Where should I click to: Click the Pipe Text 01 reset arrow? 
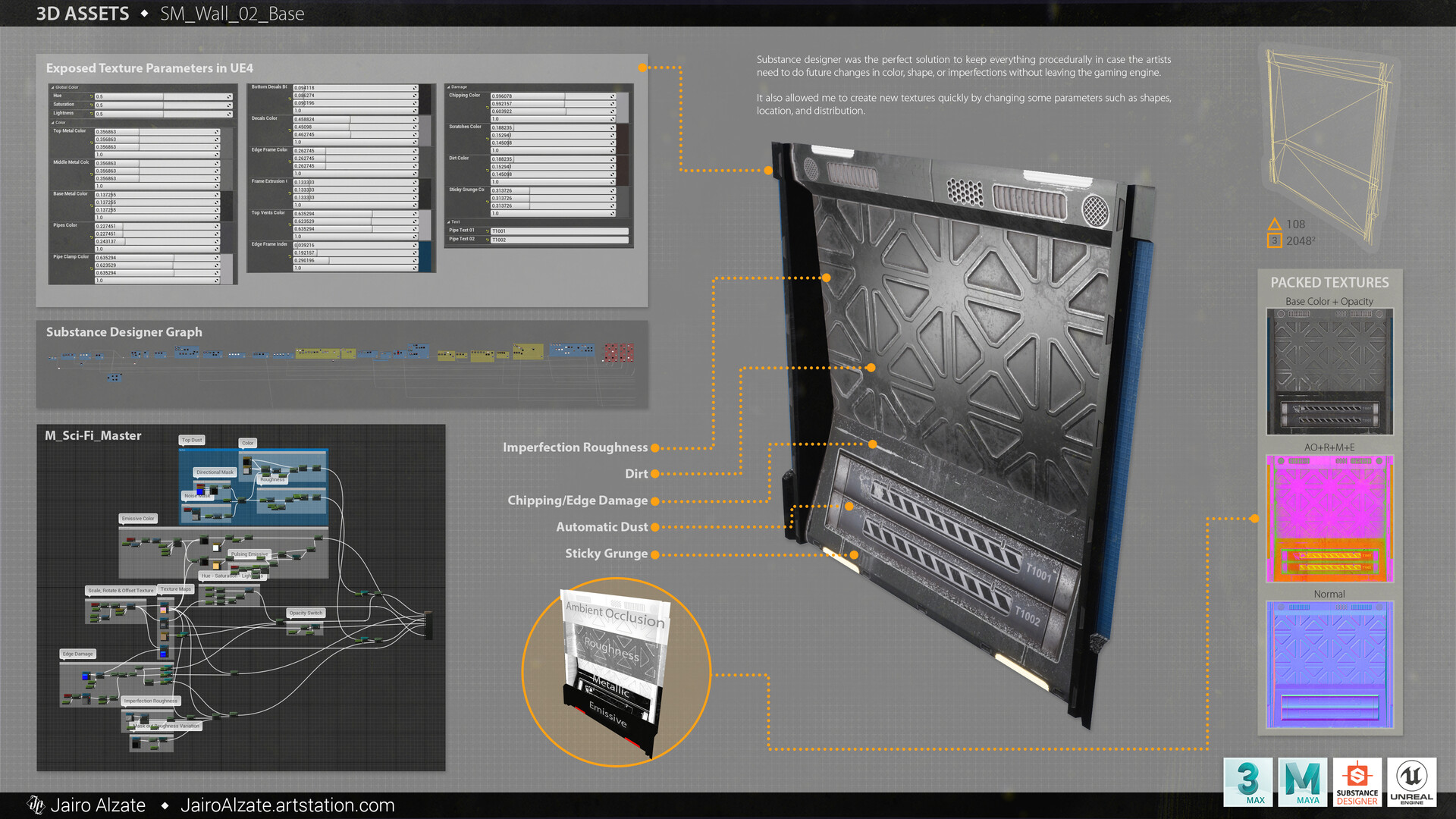487,231
